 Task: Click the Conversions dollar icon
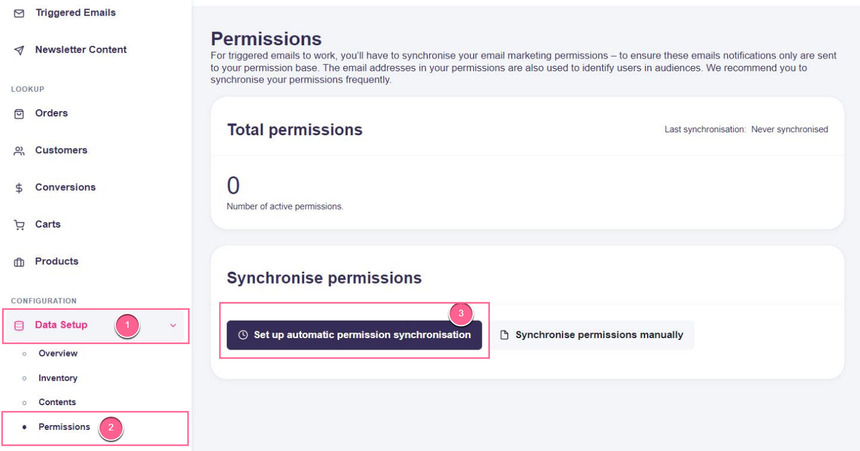tap(19, 188)
